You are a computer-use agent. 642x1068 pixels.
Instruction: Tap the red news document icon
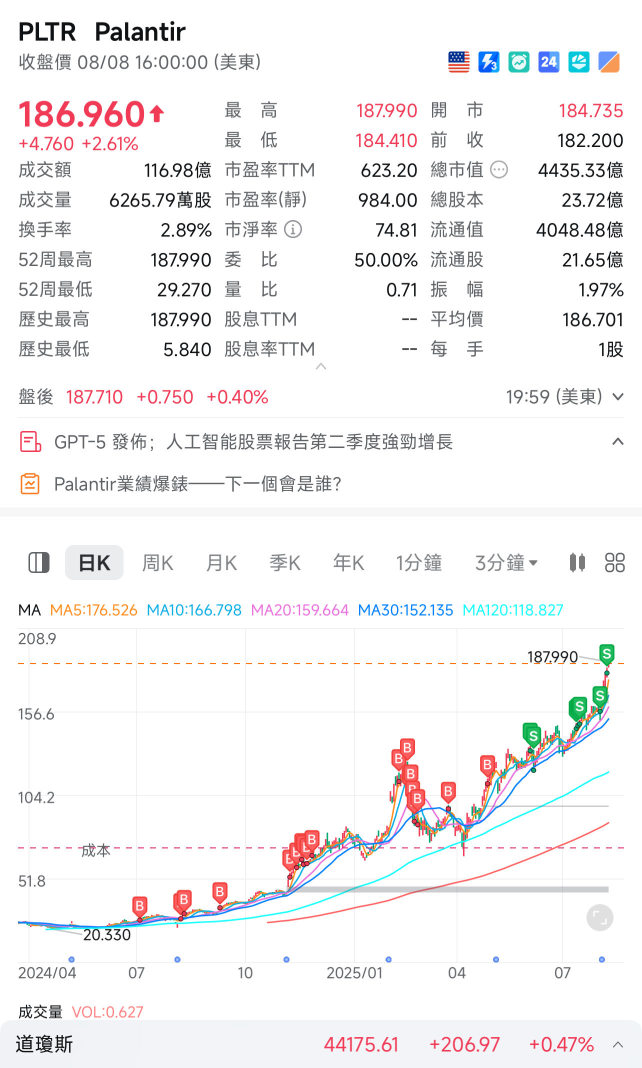[x=30, y=442]
